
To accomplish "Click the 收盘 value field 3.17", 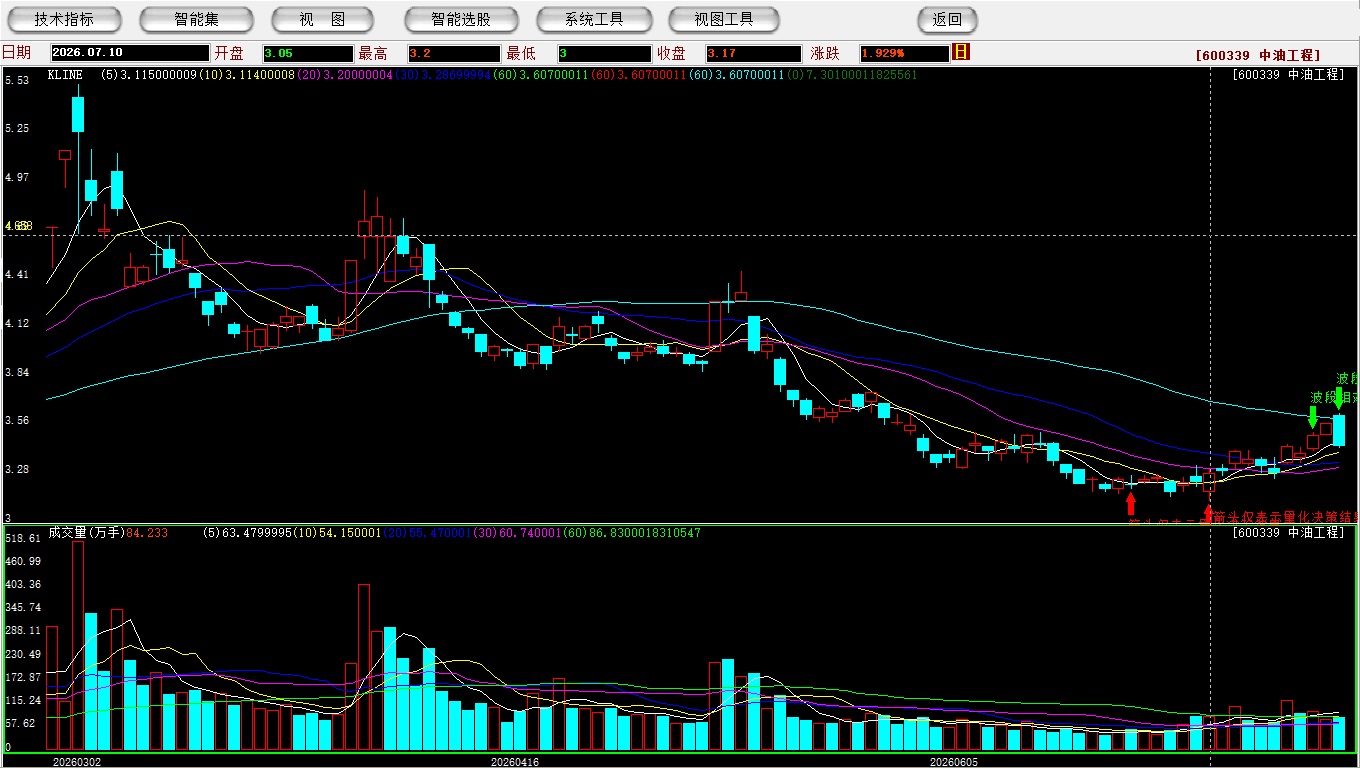I will pos(753,53).
